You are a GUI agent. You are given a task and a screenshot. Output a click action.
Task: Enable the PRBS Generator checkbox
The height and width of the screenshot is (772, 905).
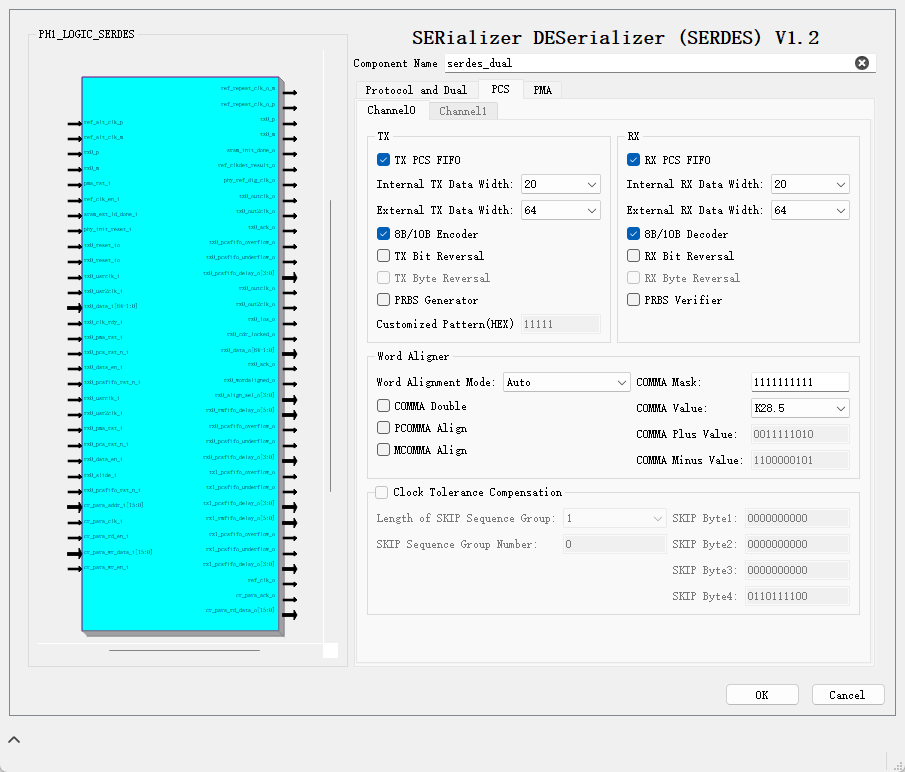pyautogui.click(x=383, y=299)
